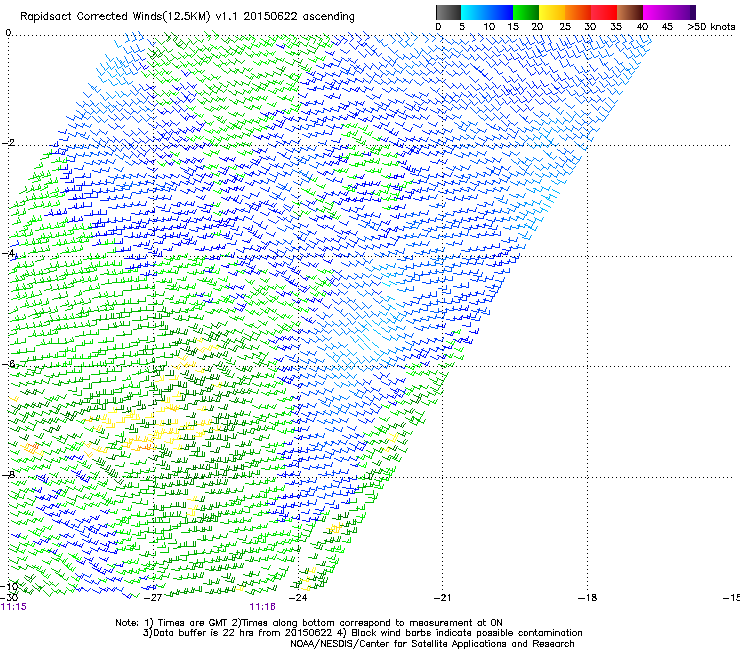Click the orange 25-30 knots legend color
Image resolution: width=740 pixels, height=650 pixels.
pyautogui.click(x=578, y=12)
